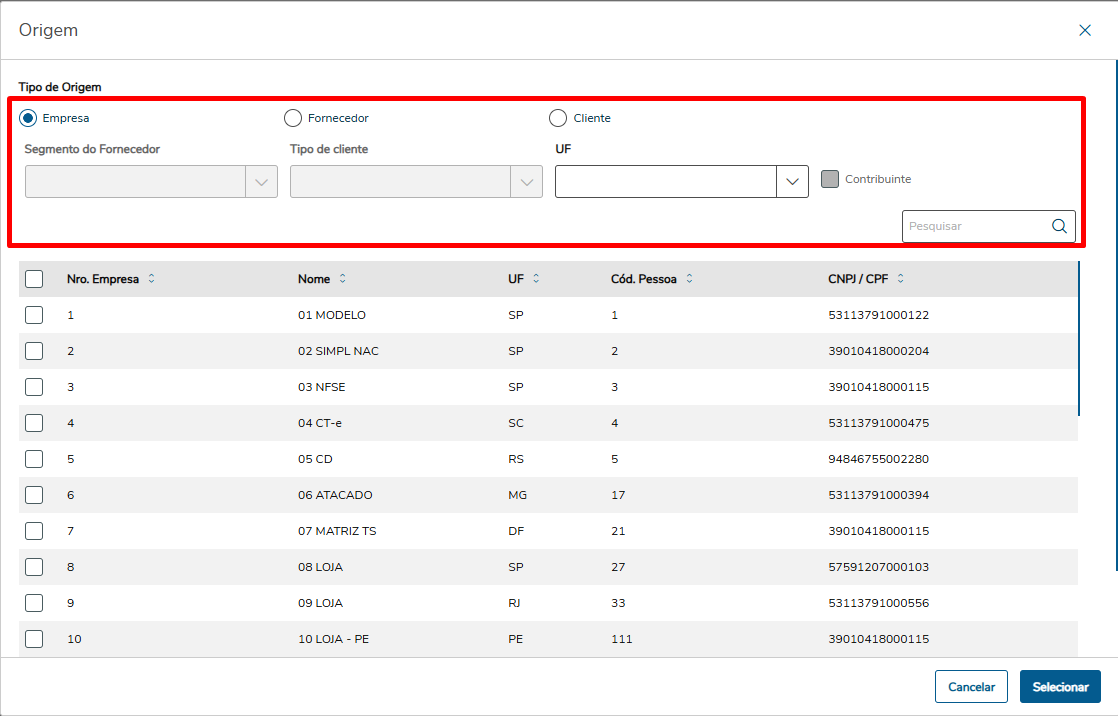Click CNPJ 57591207000103
The height and width of the screenshot is (716, 1118).
point(878,567)
